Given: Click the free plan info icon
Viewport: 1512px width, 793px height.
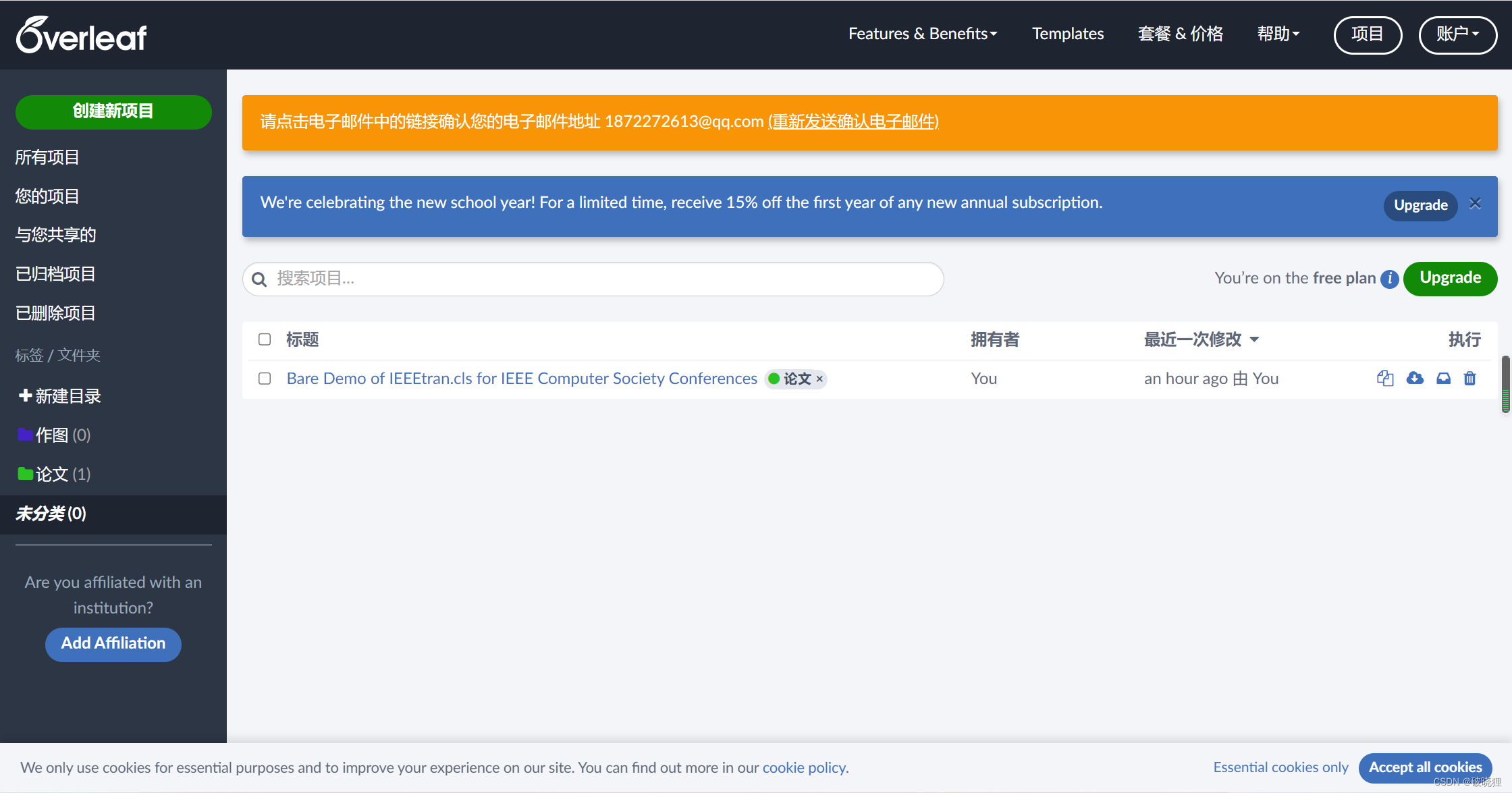Looking at the screenshot, I should pos(1389,279).
